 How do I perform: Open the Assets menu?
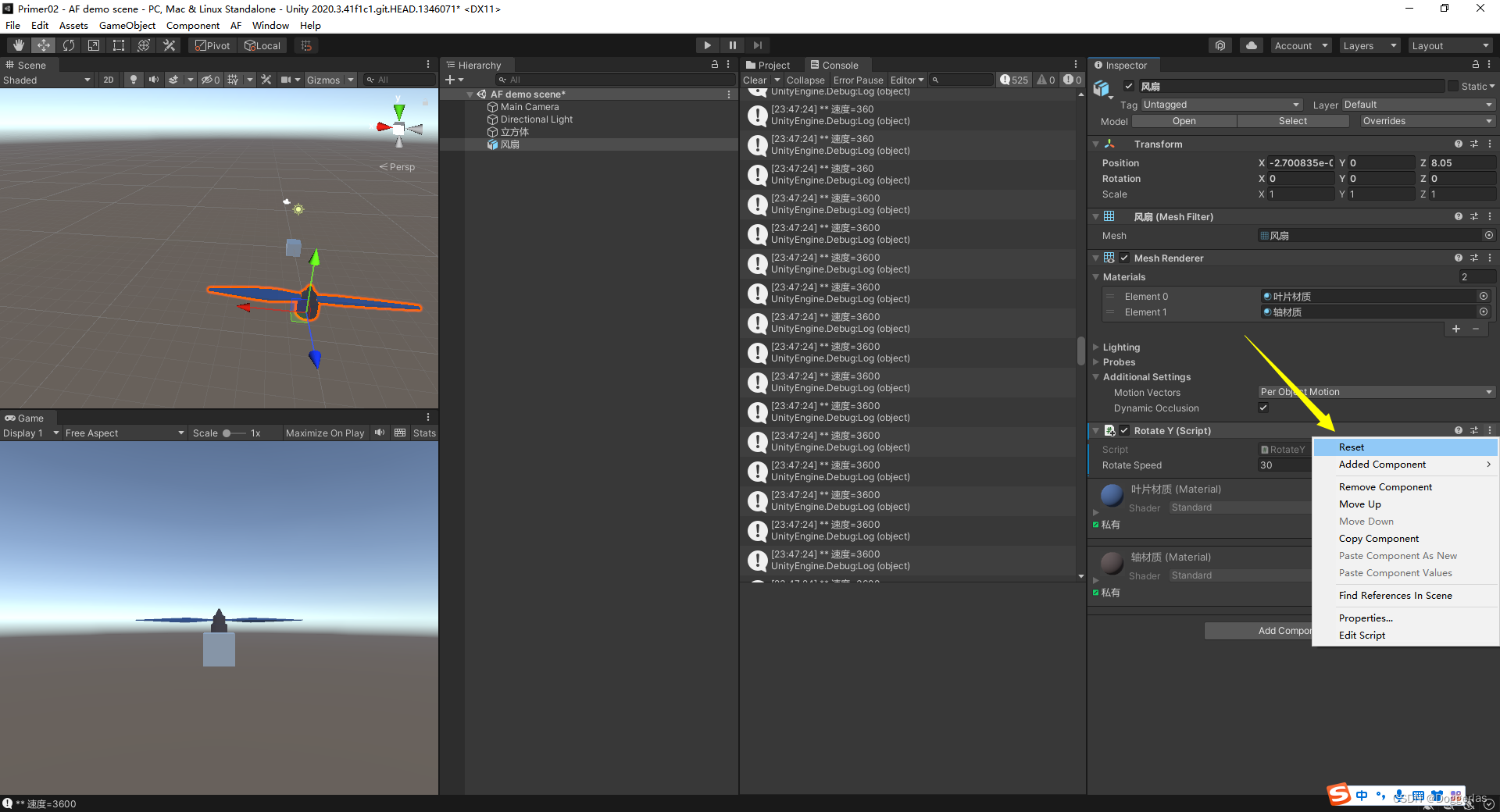(73, 25)
